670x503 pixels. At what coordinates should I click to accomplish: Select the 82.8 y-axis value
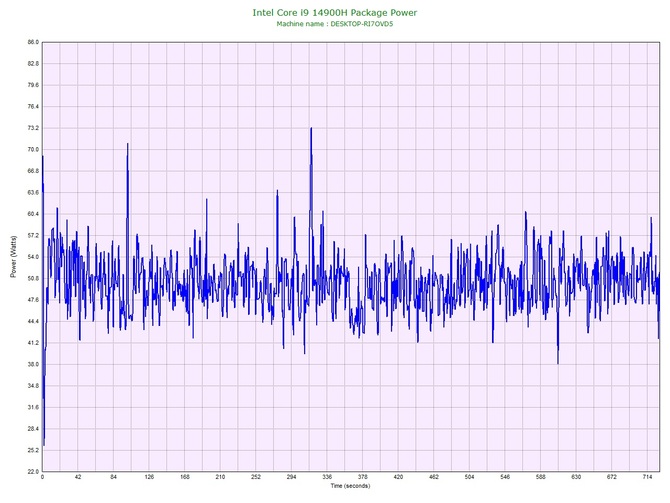point(33,64)
